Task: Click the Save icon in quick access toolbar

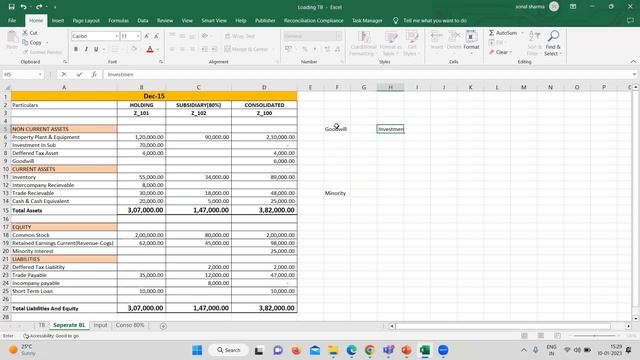Action: click(x=11, y=7)
